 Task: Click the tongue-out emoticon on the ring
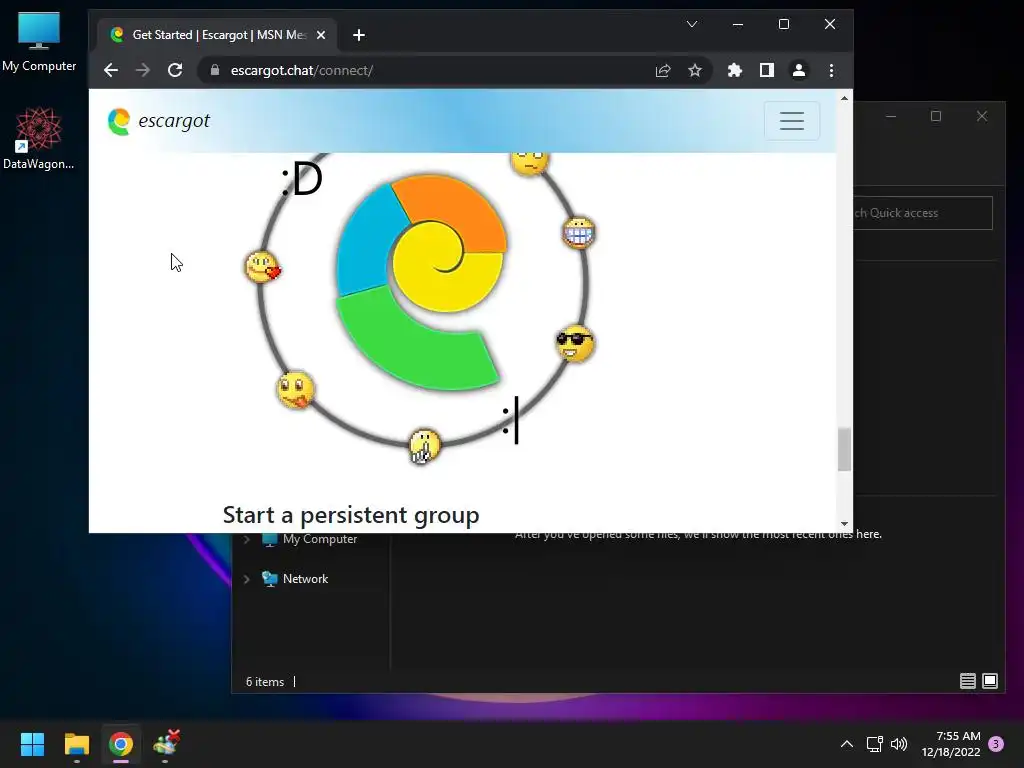[295, 390]
